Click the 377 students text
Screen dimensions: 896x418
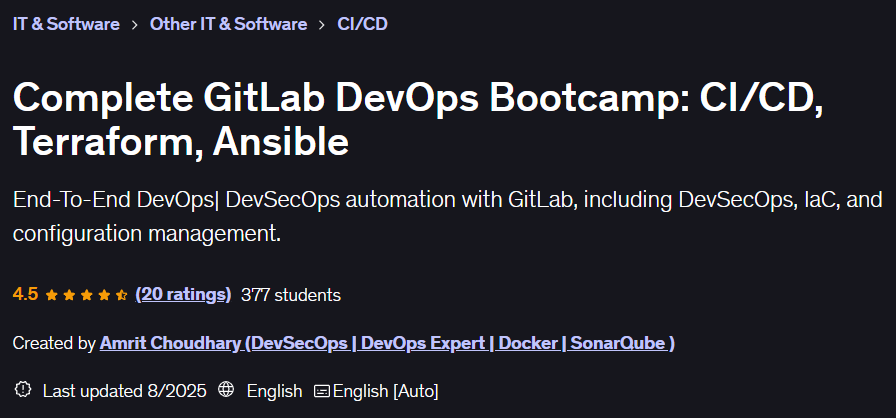[291, 295]
